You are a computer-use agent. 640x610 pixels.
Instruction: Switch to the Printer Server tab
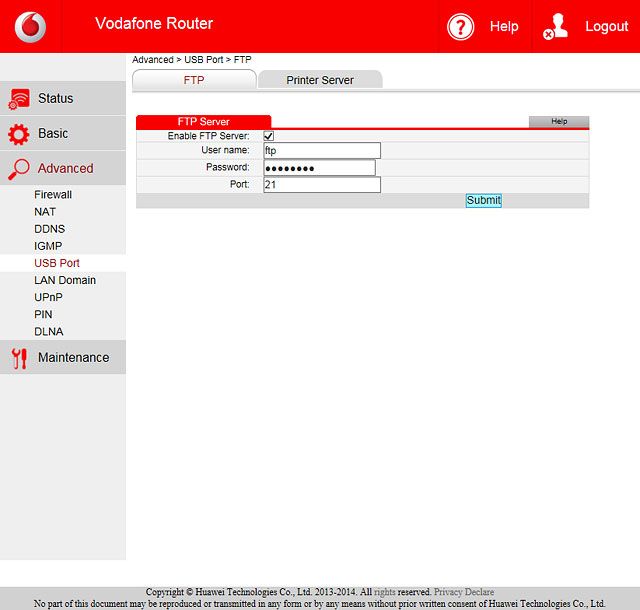pos(320,80)
